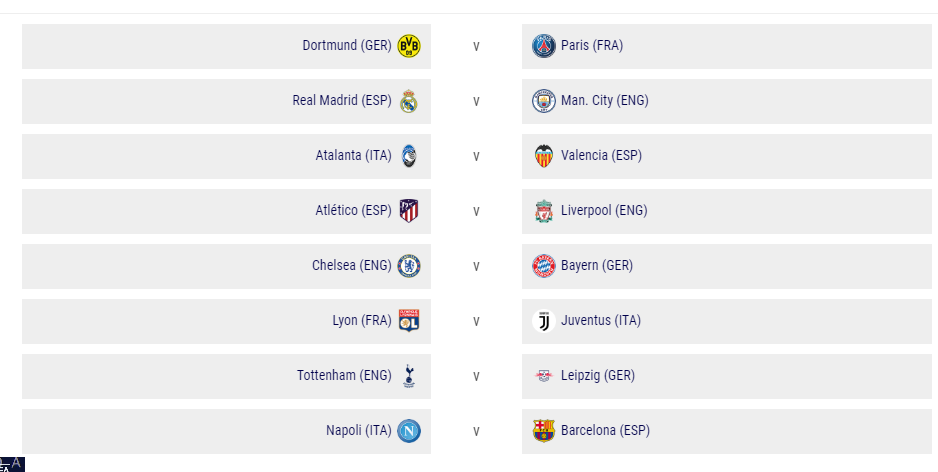Click the Juventus (ITA) text link
This screenshot has height=472, width=938.
(601, 321)
